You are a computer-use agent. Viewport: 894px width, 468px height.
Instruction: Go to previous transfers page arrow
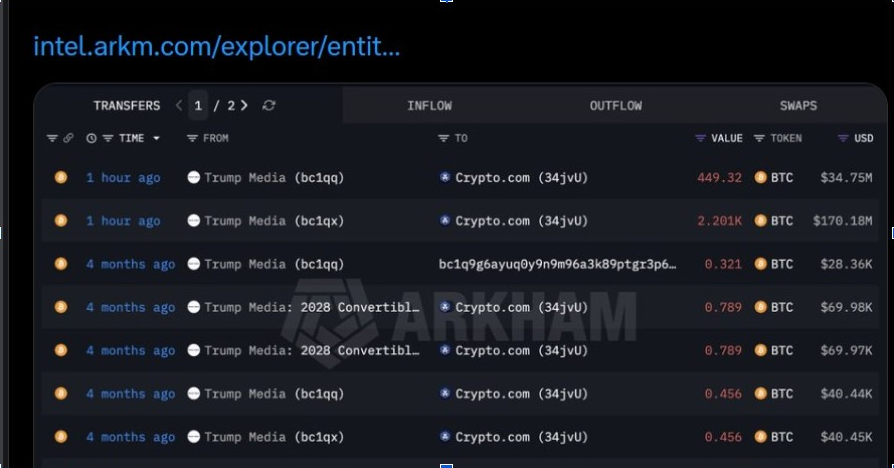point(179,105)
